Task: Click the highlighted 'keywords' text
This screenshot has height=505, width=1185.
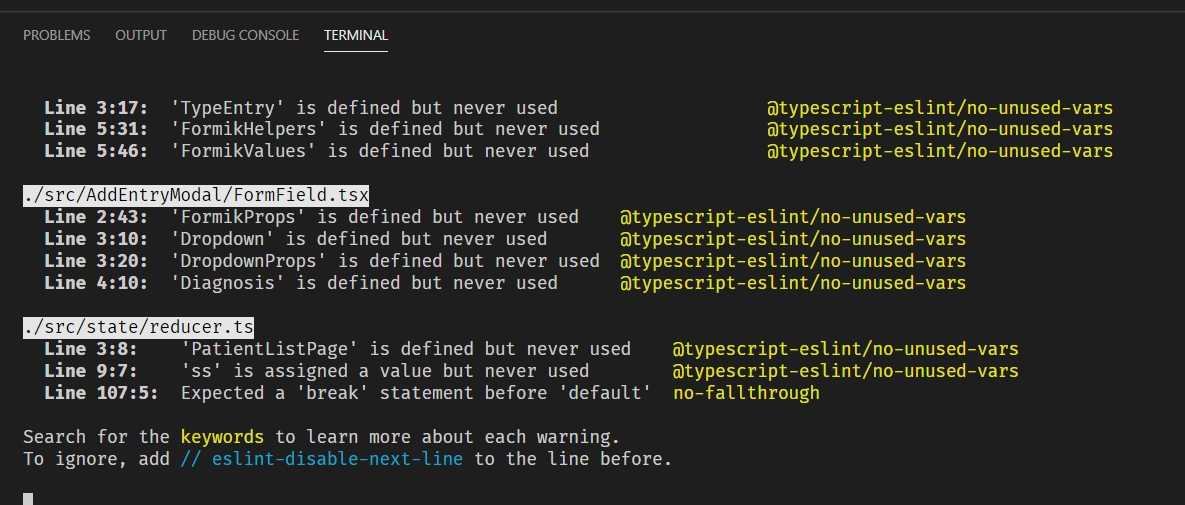Action: click(222, 437)
